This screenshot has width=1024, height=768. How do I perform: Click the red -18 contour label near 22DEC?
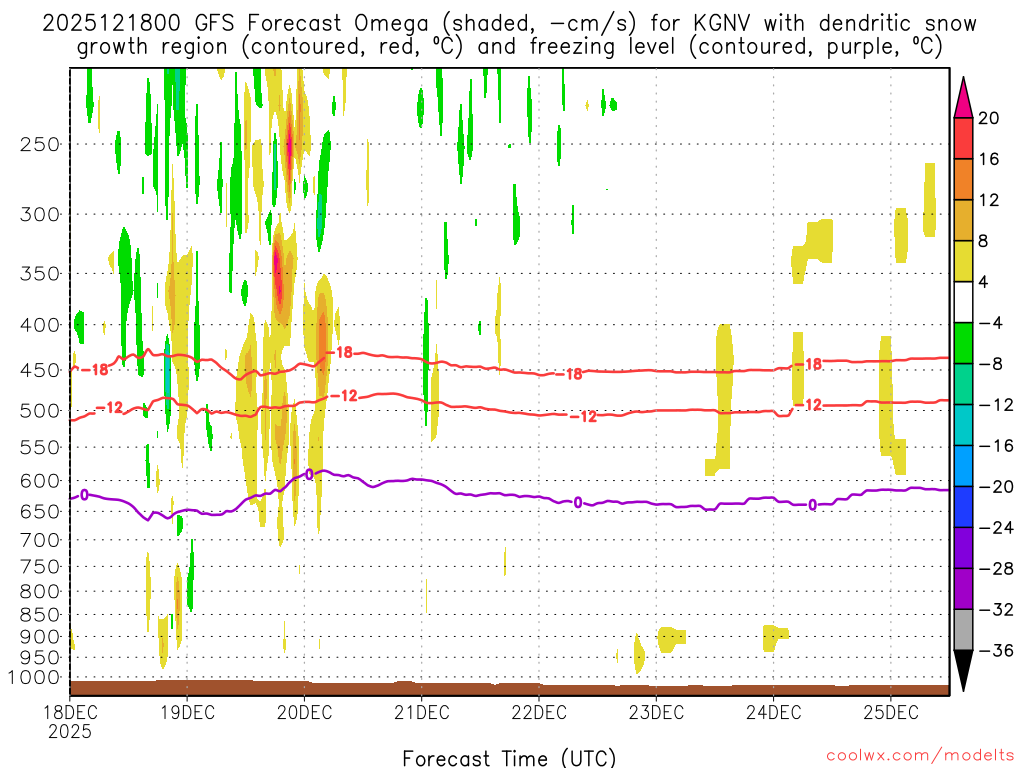tap(569, 374)
